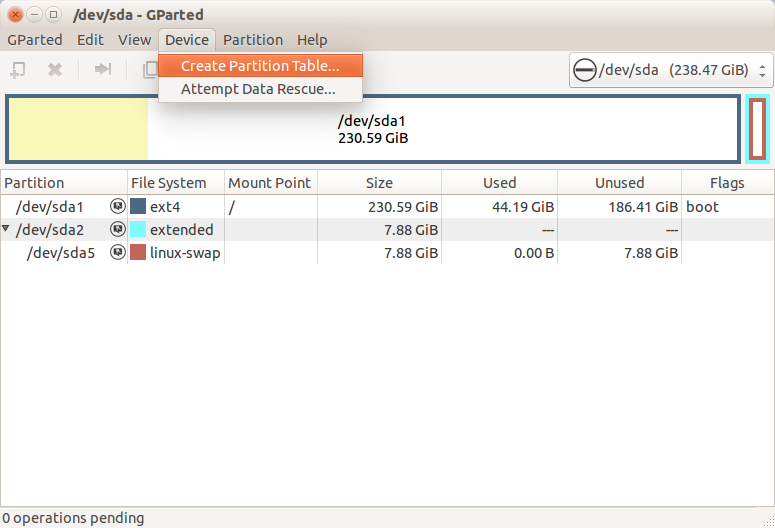
Task: Sort by the Used column header
Action: coord(499,183)
